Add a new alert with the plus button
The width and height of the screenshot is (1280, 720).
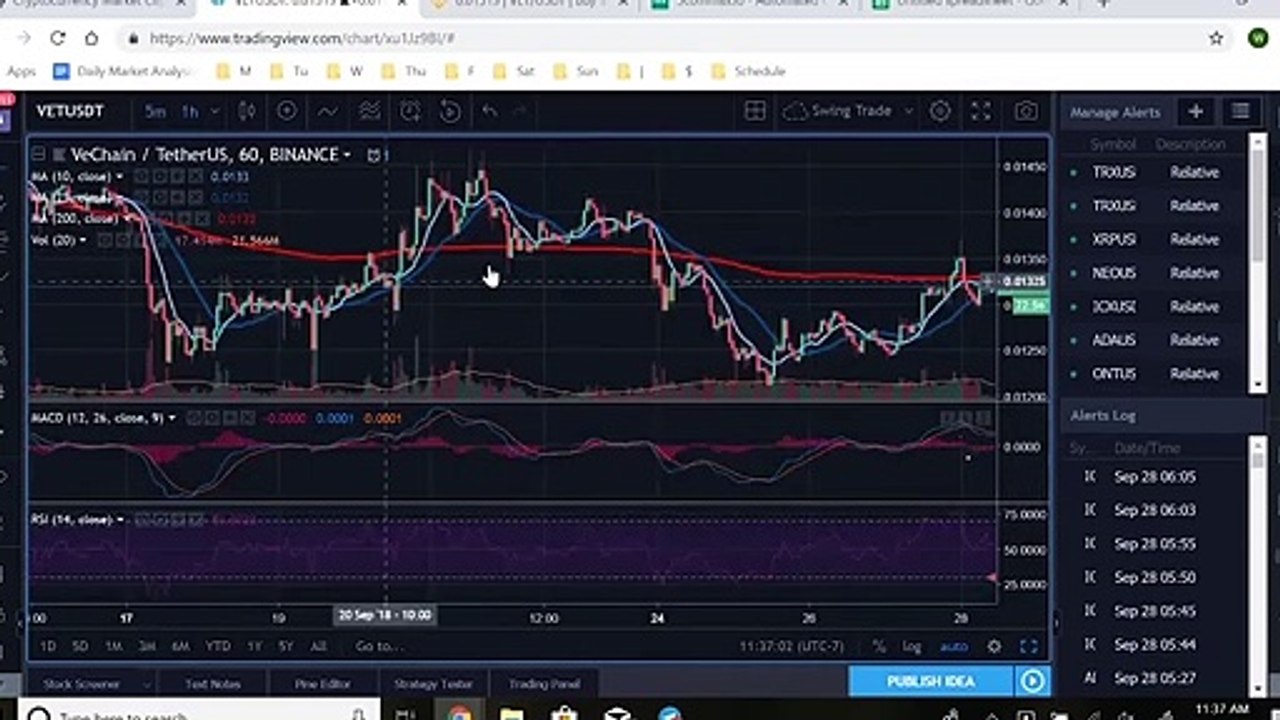pos(1195,112)
